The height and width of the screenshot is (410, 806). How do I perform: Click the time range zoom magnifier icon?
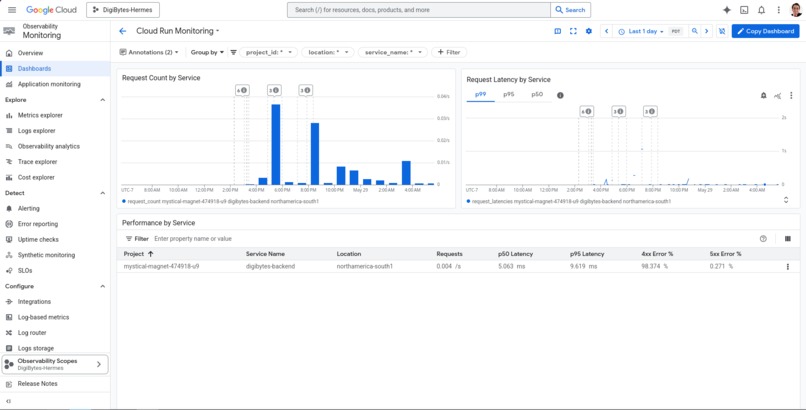pyautogui.click(x=694, y=31)
